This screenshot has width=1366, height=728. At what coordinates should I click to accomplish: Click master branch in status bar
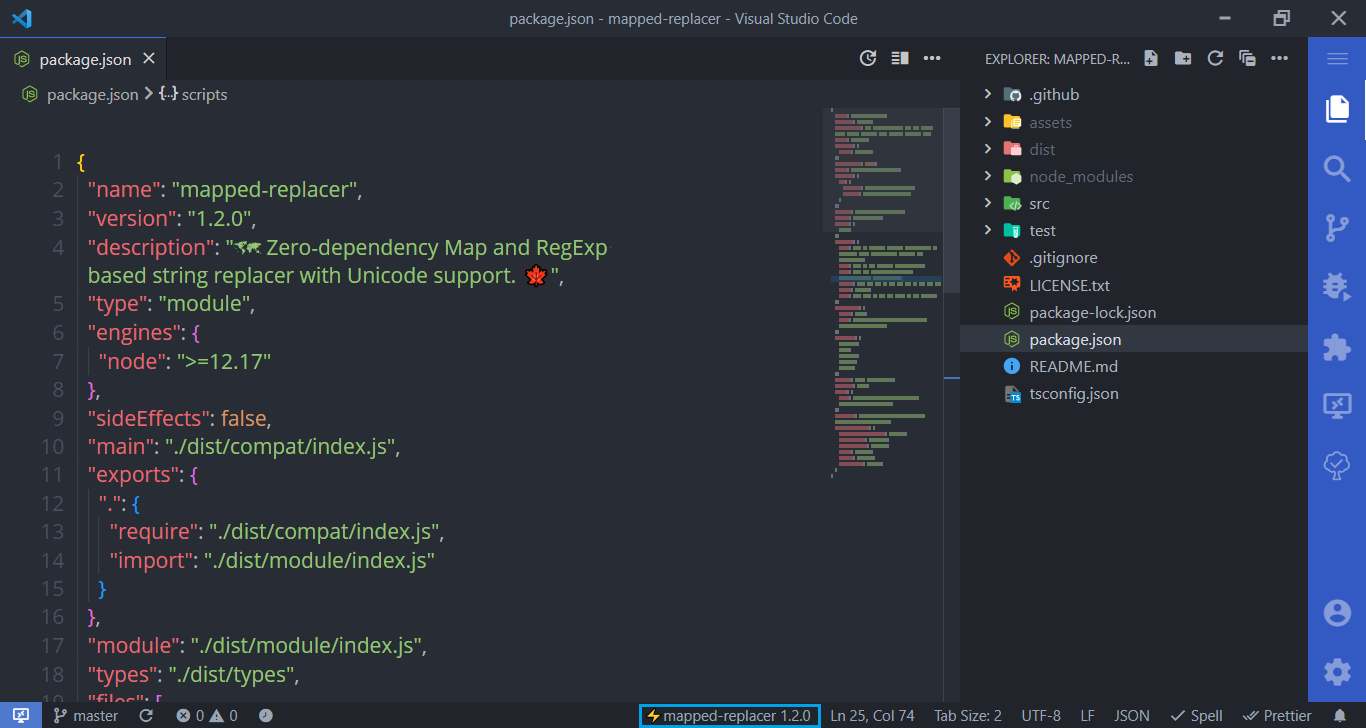point(86,715)
